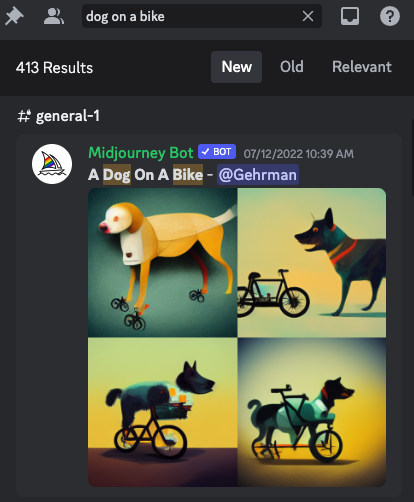Click the verified BOT badge
This screenshot has width=414, height=502.
click(x=217, y=152)
